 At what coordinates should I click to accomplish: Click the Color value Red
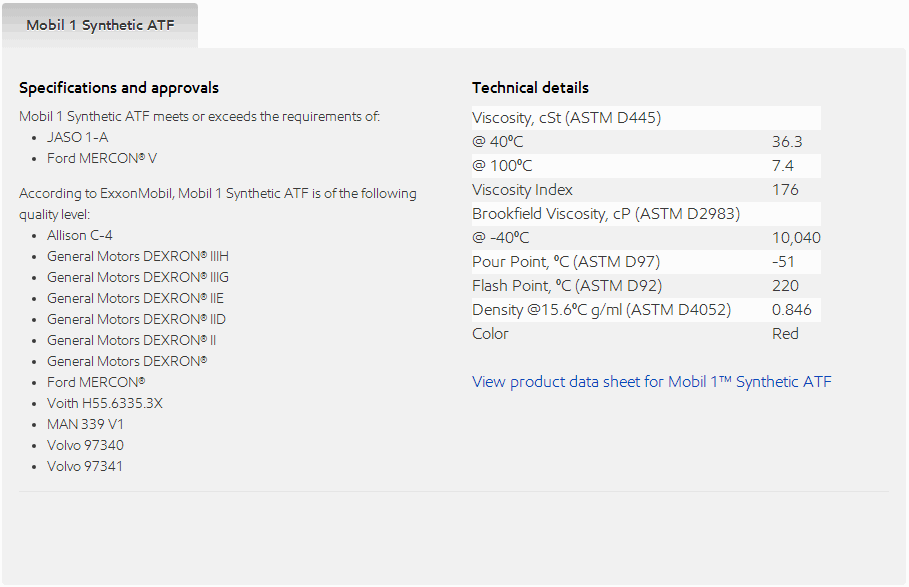[x=785, y=334]
